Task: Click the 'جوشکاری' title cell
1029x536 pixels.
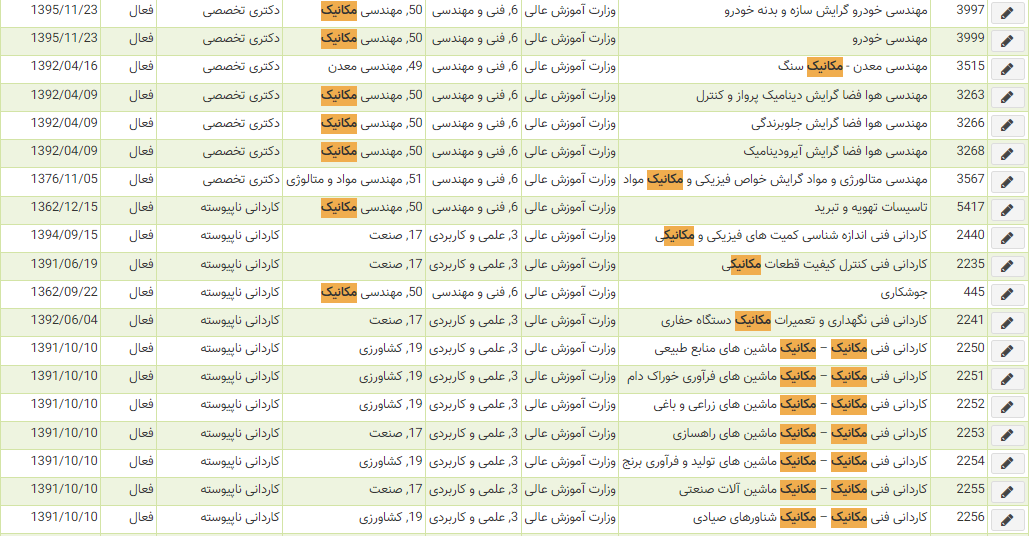Action: tap(904, 292)
